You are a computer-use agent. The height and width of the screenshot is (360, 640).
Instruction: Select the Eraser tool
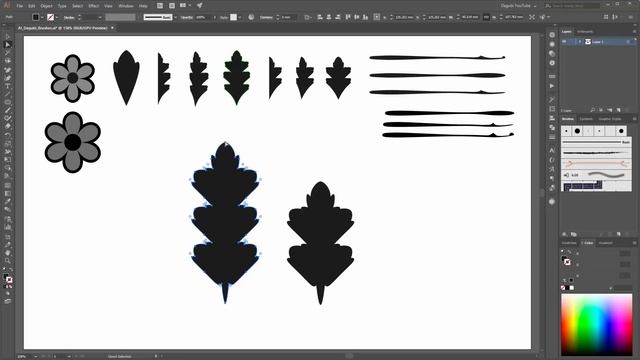(x=8, y=127)
